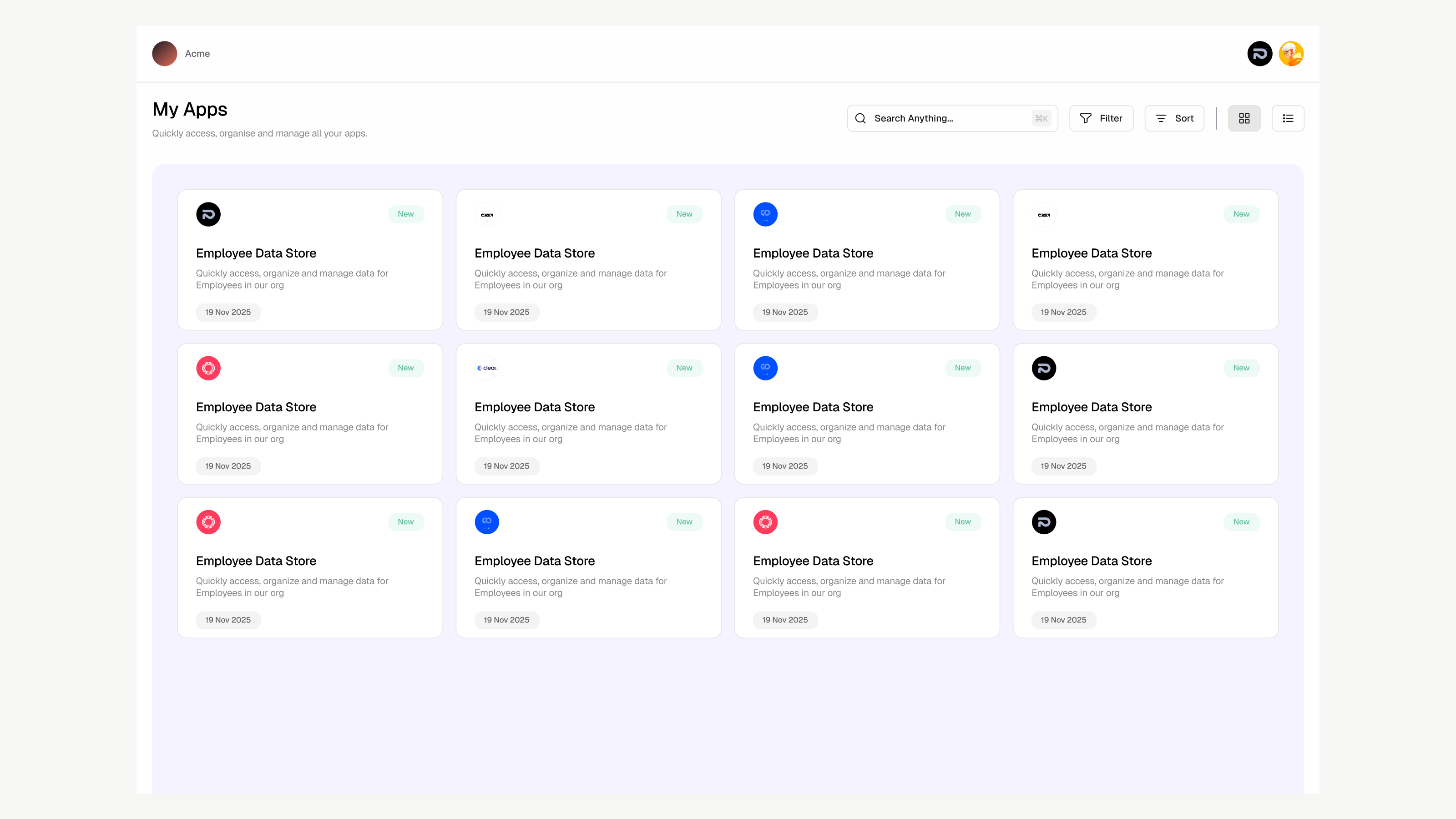
Task: Click red icon on bottom-row third card
Action: coord(765,522)
